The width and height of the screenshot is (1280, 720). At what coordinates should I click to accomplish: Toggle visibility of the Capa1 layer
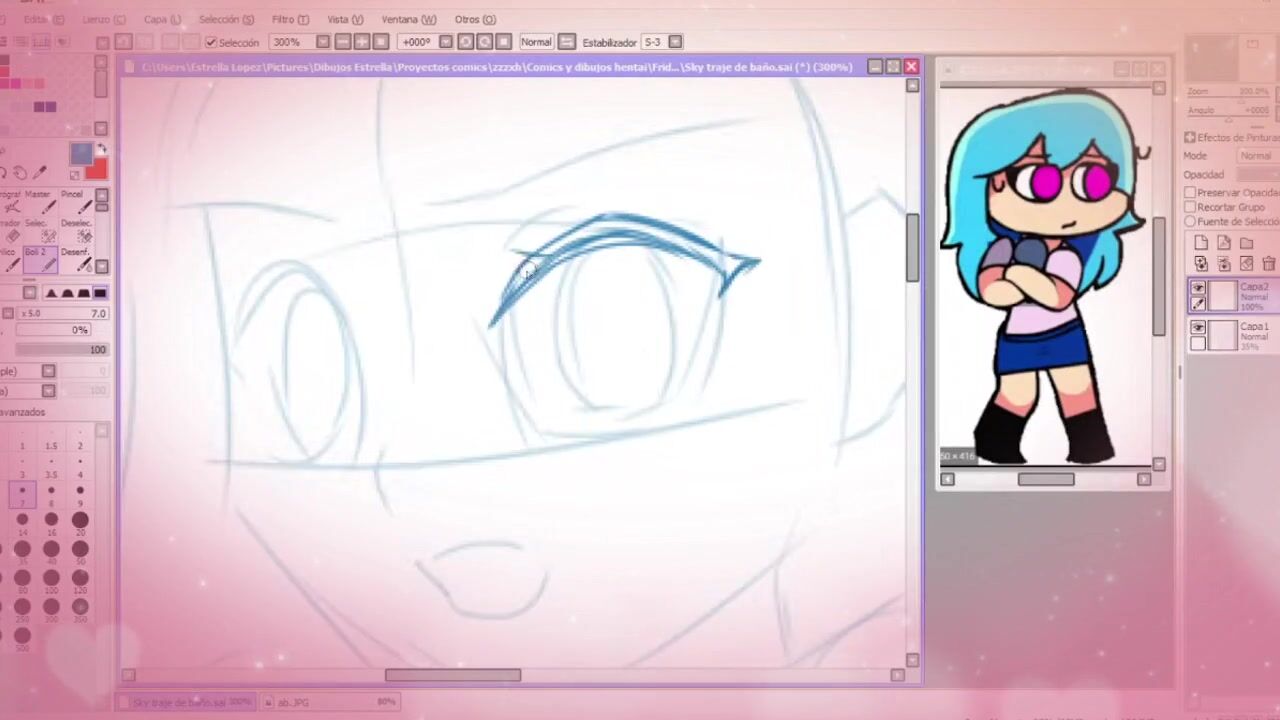coord(1197,328)
